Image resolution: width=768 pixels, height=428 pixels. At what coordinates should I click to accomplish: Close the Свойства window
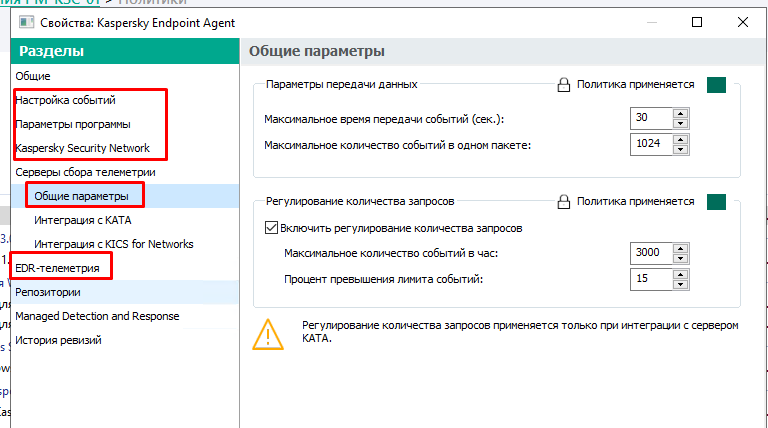(743, 22)
